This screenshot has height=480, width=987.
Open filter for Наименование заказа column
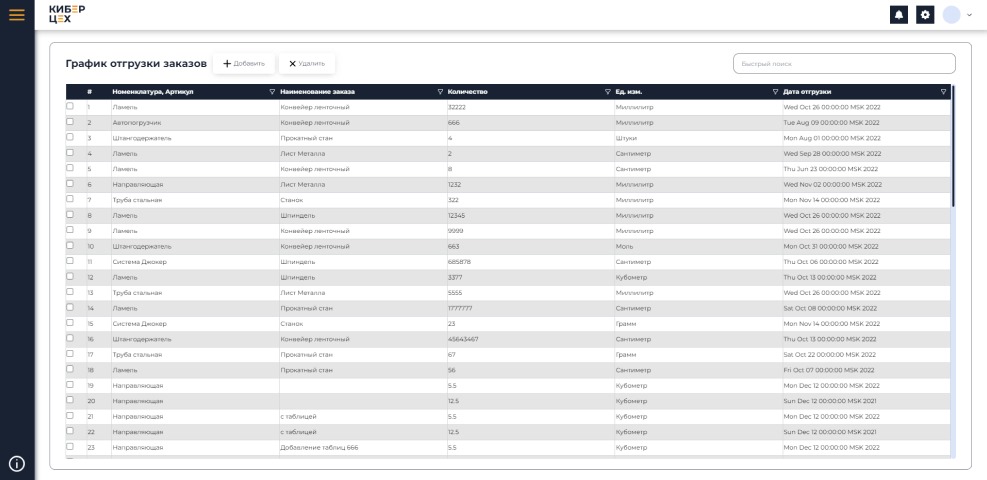pyautogui.click(x=440, y=92)
